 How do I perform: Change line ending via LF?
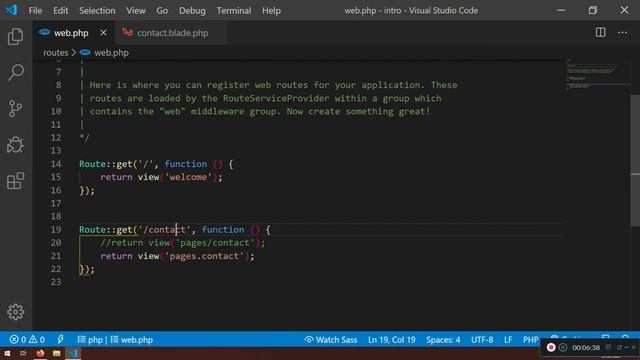(508, 340)
